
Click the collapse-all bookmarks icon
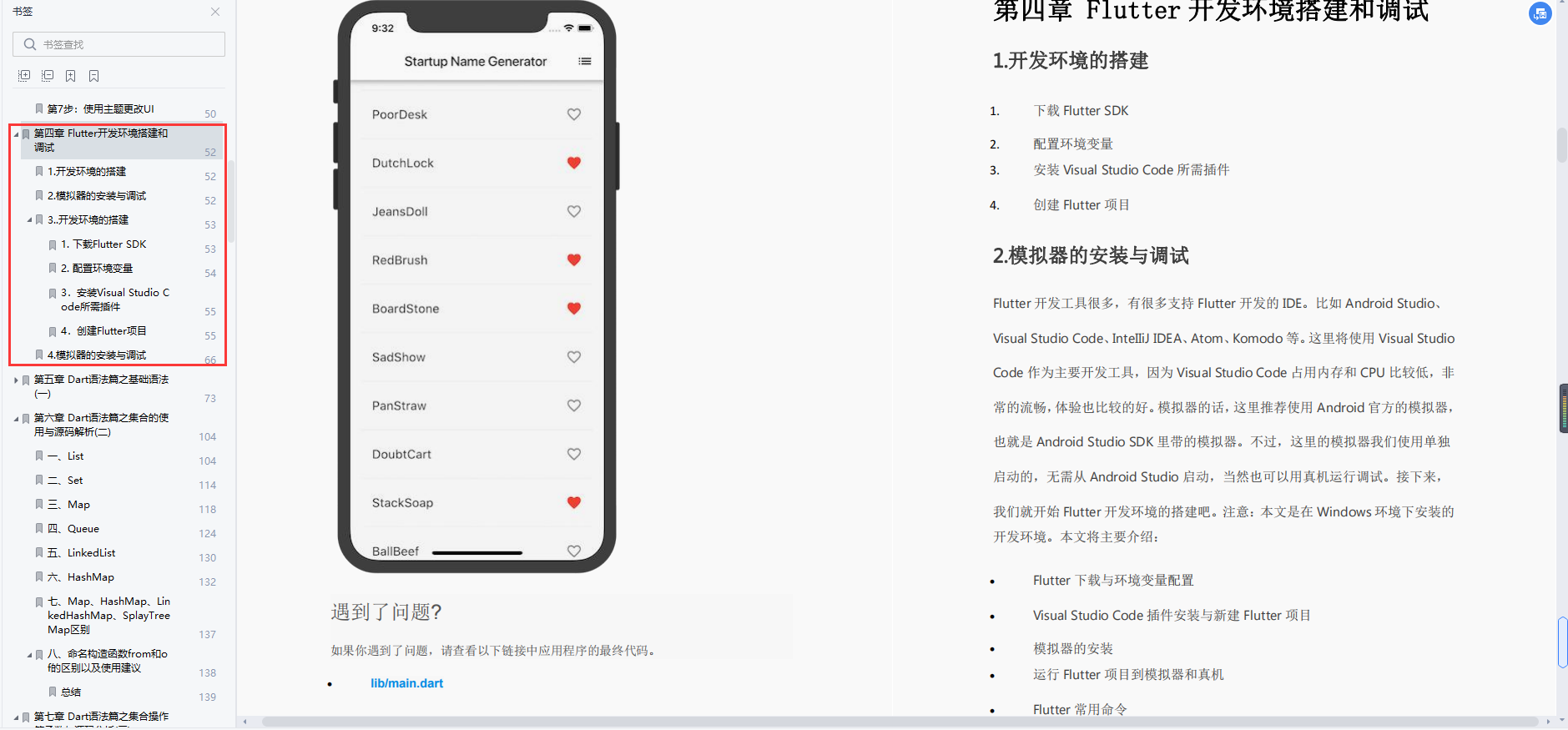(x=48, y=76)
